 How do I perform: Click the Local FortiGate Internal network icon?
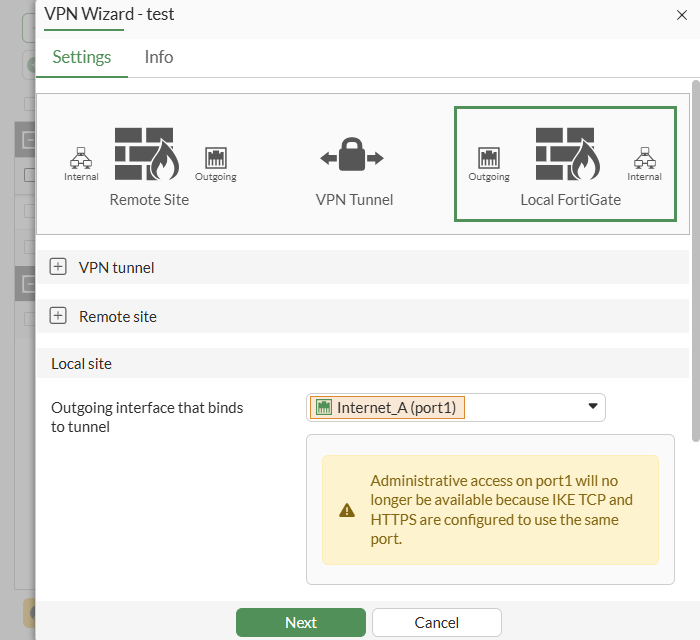tap(644, 158)
